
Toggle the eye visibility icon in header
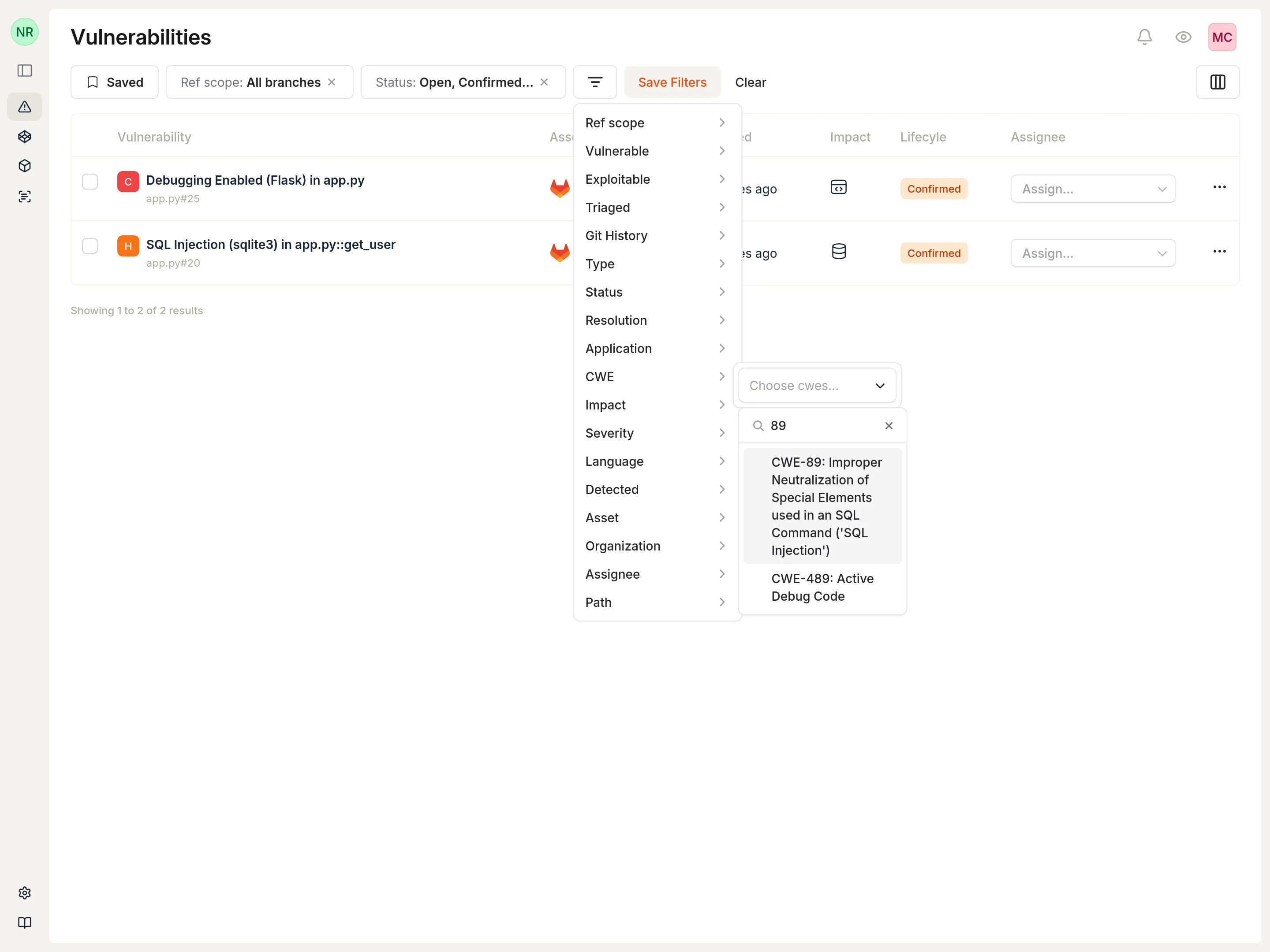pos(1183,37)
